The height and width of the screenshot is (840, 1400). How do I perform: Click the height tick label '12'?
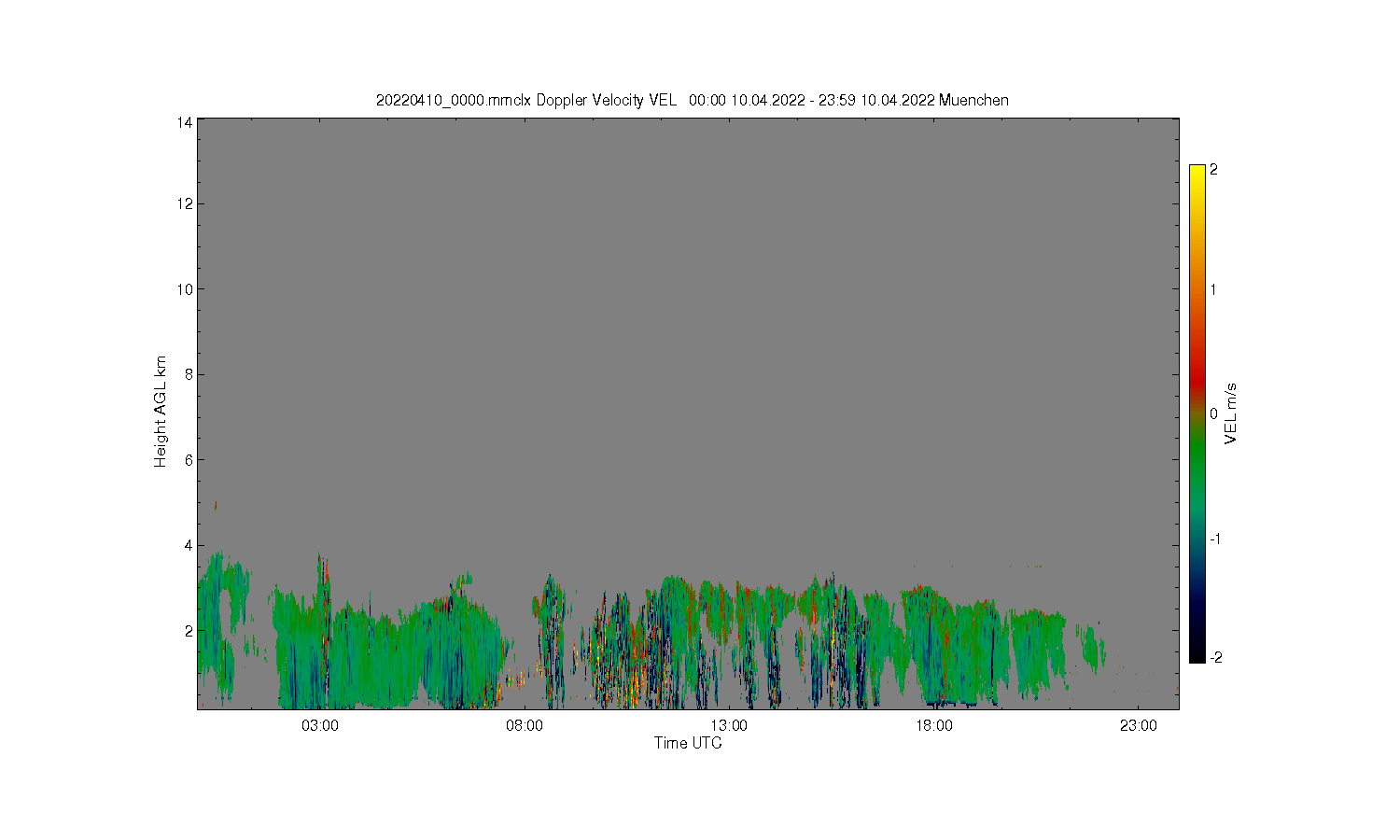[x=184, y=203]
